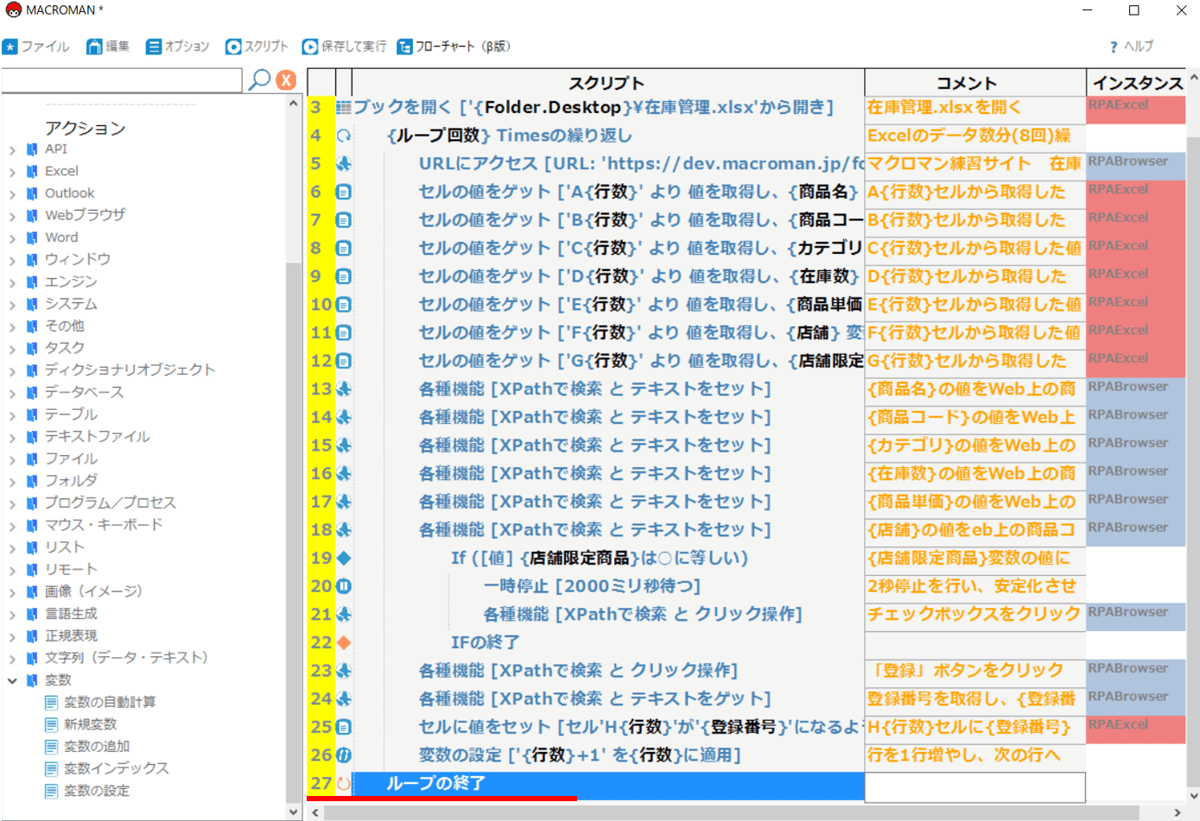Click the loop icon on row 4
Screen dimensions: 1200x821
(x=344, y=136)
